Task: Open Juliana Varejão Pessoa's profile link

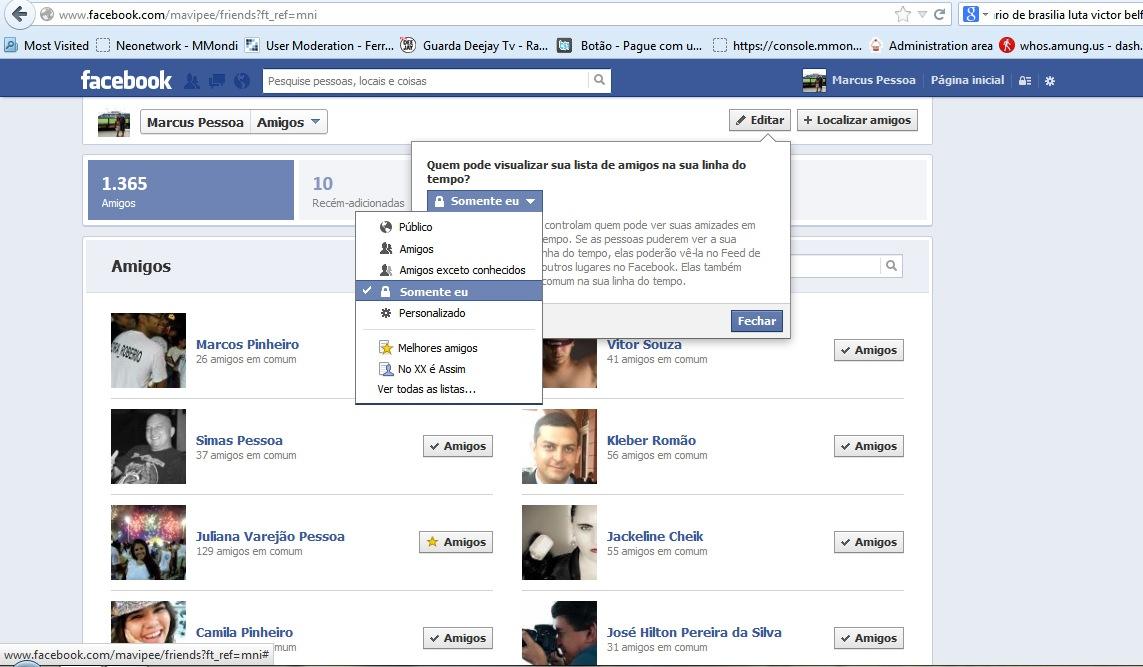Action: point(270,537)
